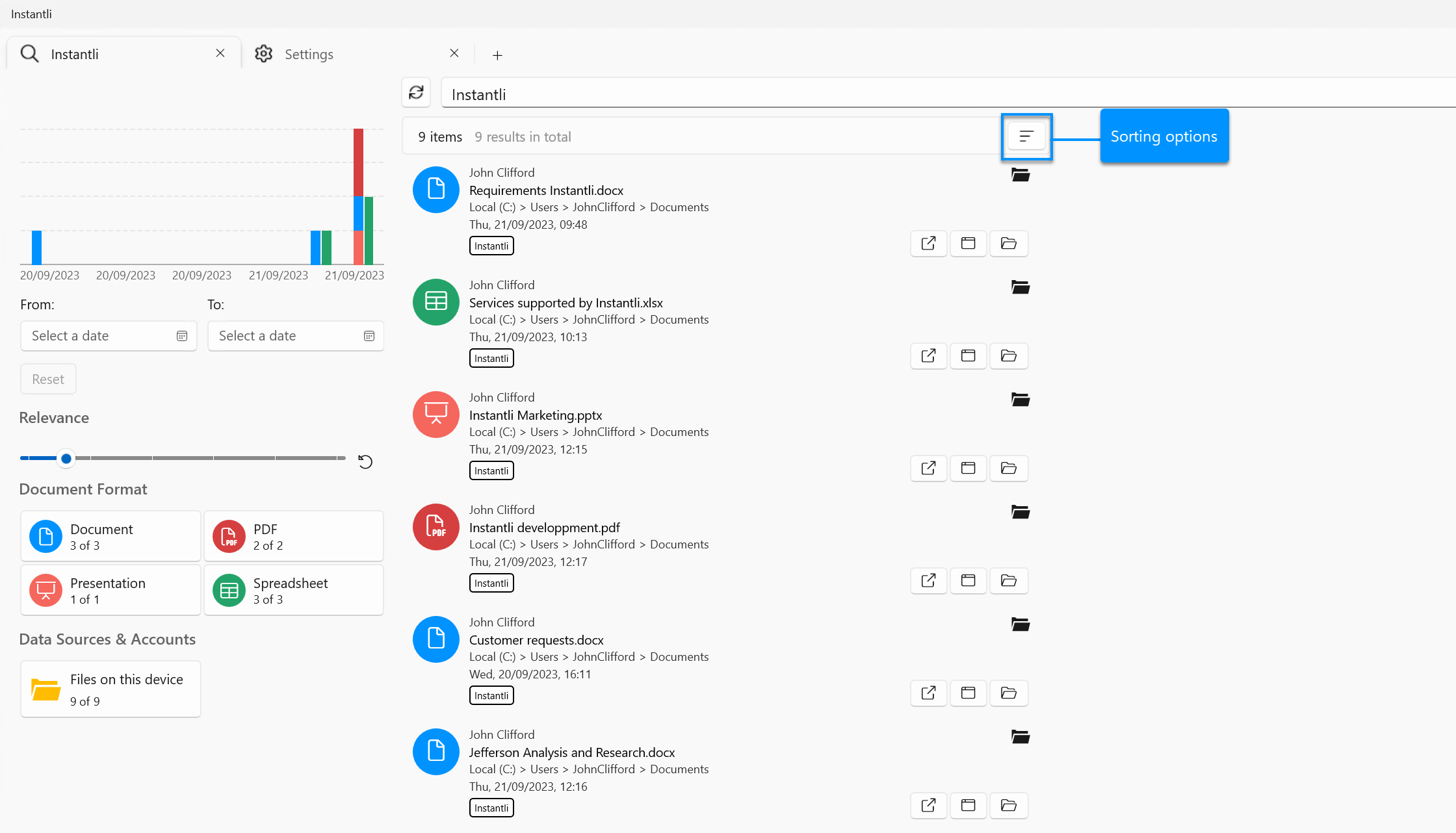The image size is (1456, 833).
Task: Reset the relevance slider with circular arrow
Action: pyautogui.click(x=365, y=461)
